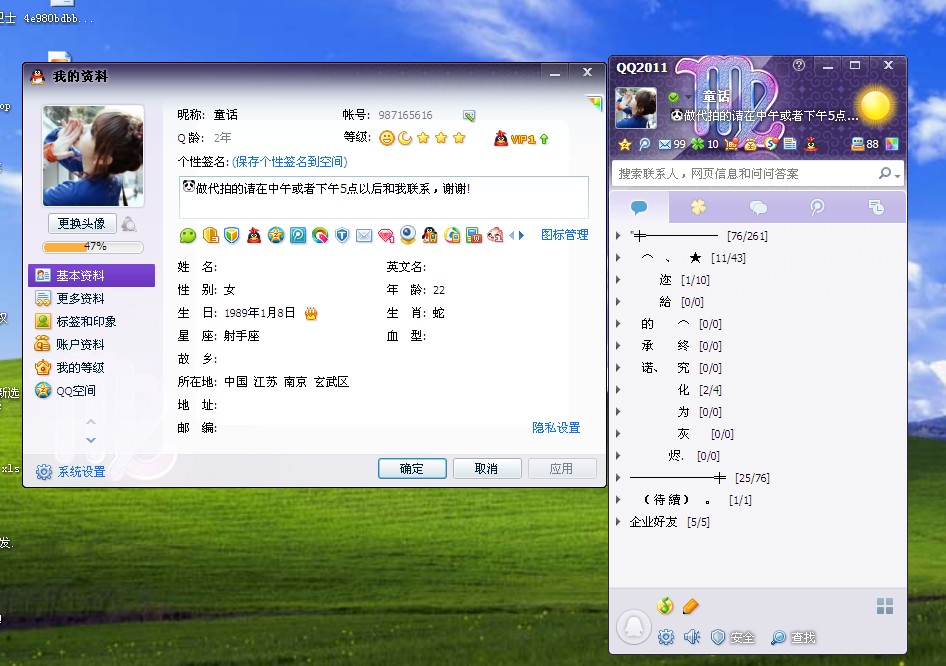This screenshot has height=666, width=946.
Task: Click the 47% profile completeness bar
Action: tap(93, 247)
